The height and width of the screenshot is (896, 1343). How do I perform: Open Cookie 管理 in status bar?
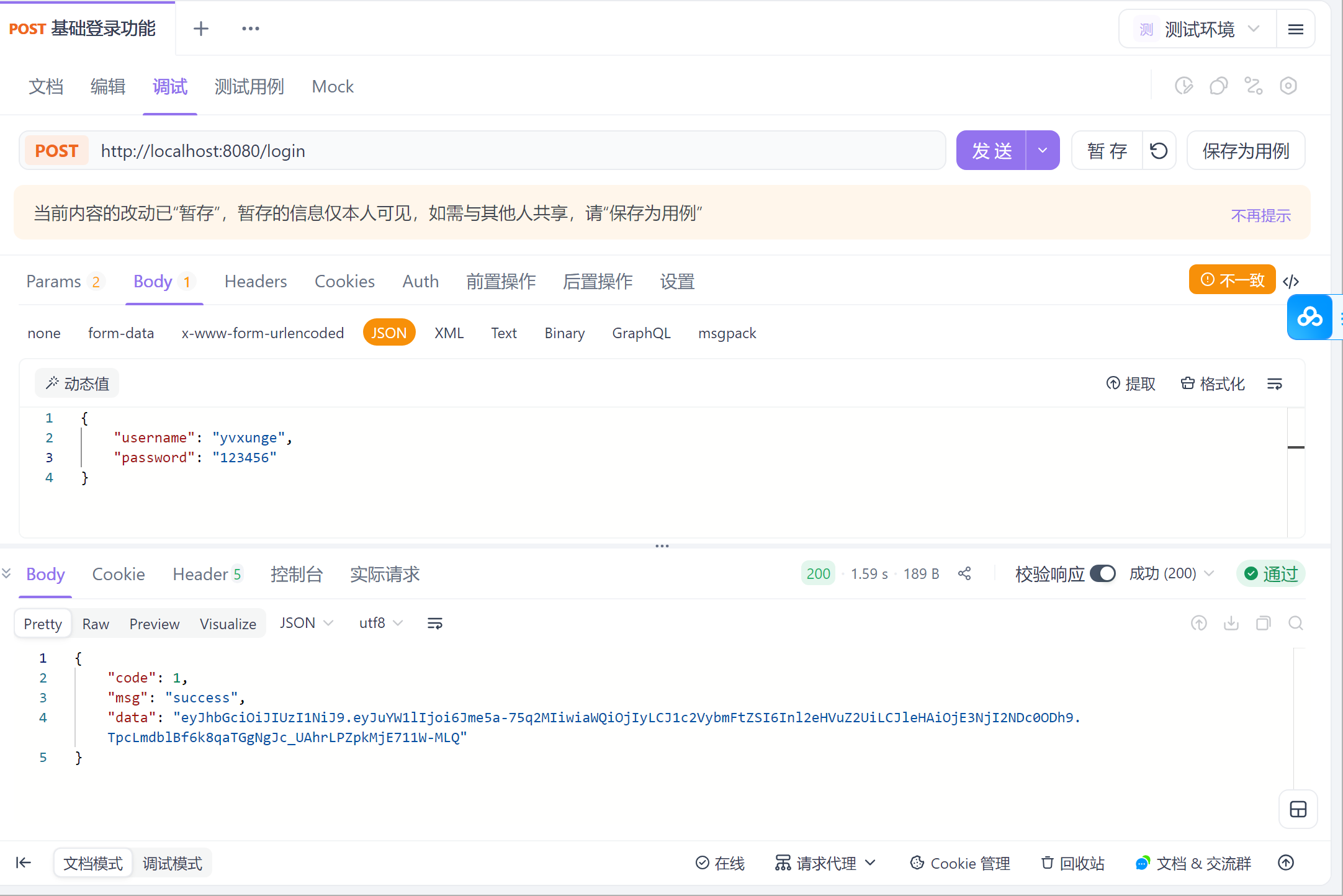click(959, 863)
